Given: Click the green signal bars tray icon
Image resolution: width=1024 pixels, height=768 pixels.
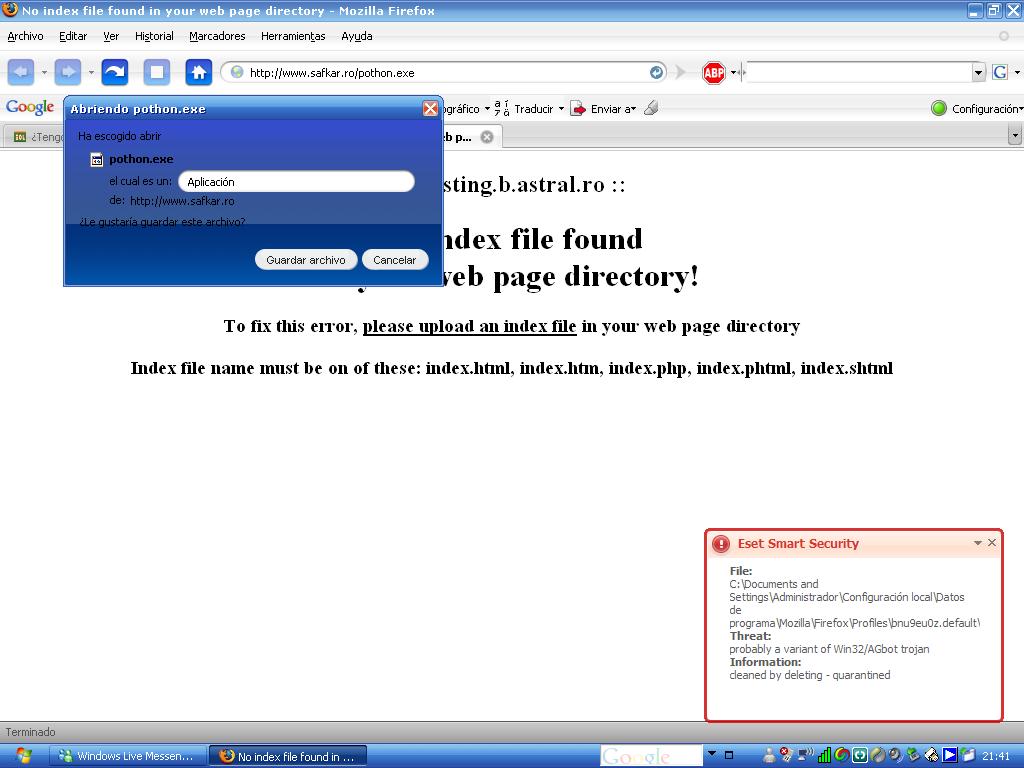Looking at the screenshot, I should tap(824, 756).
